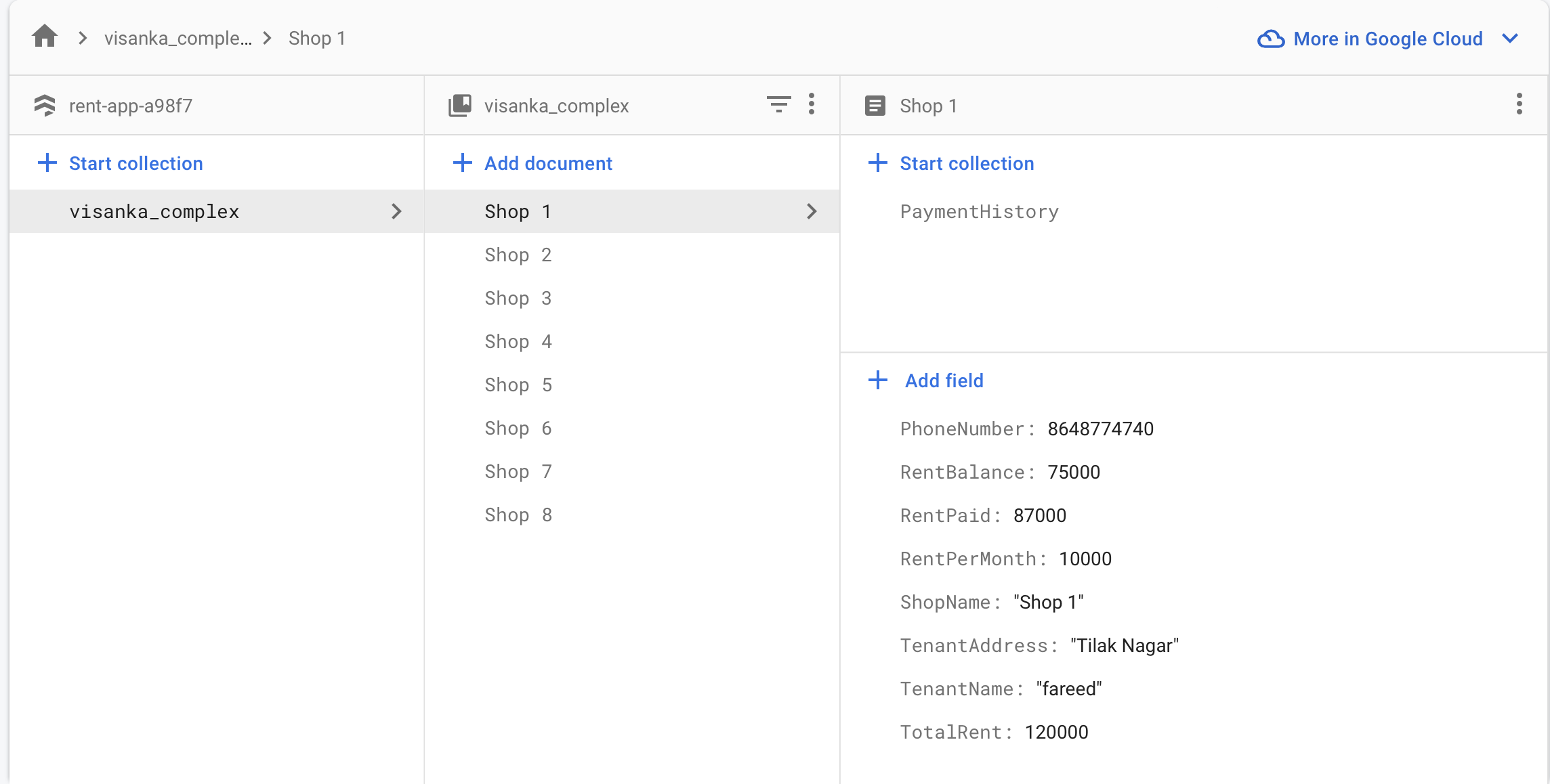The image size is (1550, 784).
Task: Open the overflow menu for visanka_complex panel
Action: point(811,104)
